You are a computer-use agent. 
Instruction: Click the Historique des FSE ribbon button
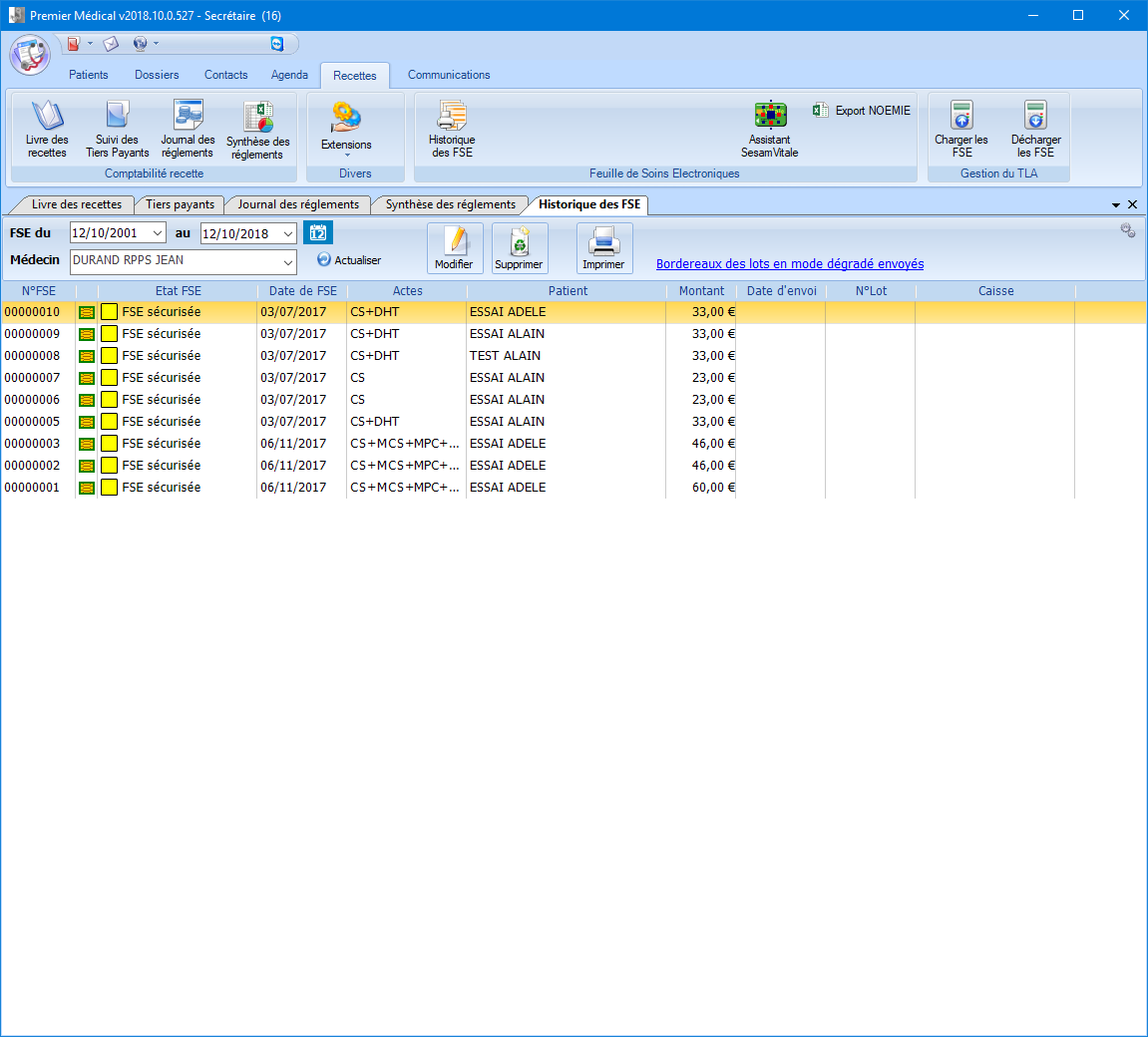coord(452,130)
